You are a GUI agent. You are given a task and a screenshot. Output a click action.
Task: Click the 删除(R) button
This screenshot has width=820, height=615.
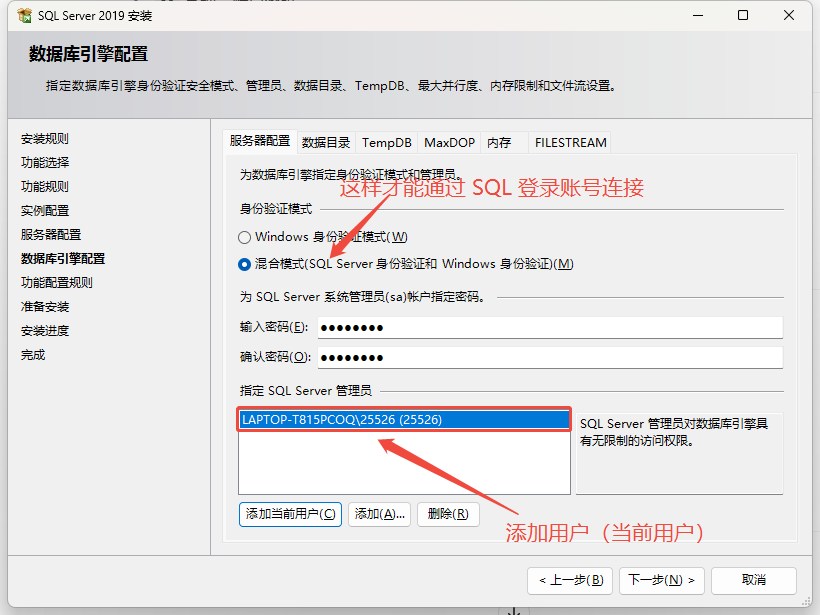pyautogui.click(x=448, y=515)
